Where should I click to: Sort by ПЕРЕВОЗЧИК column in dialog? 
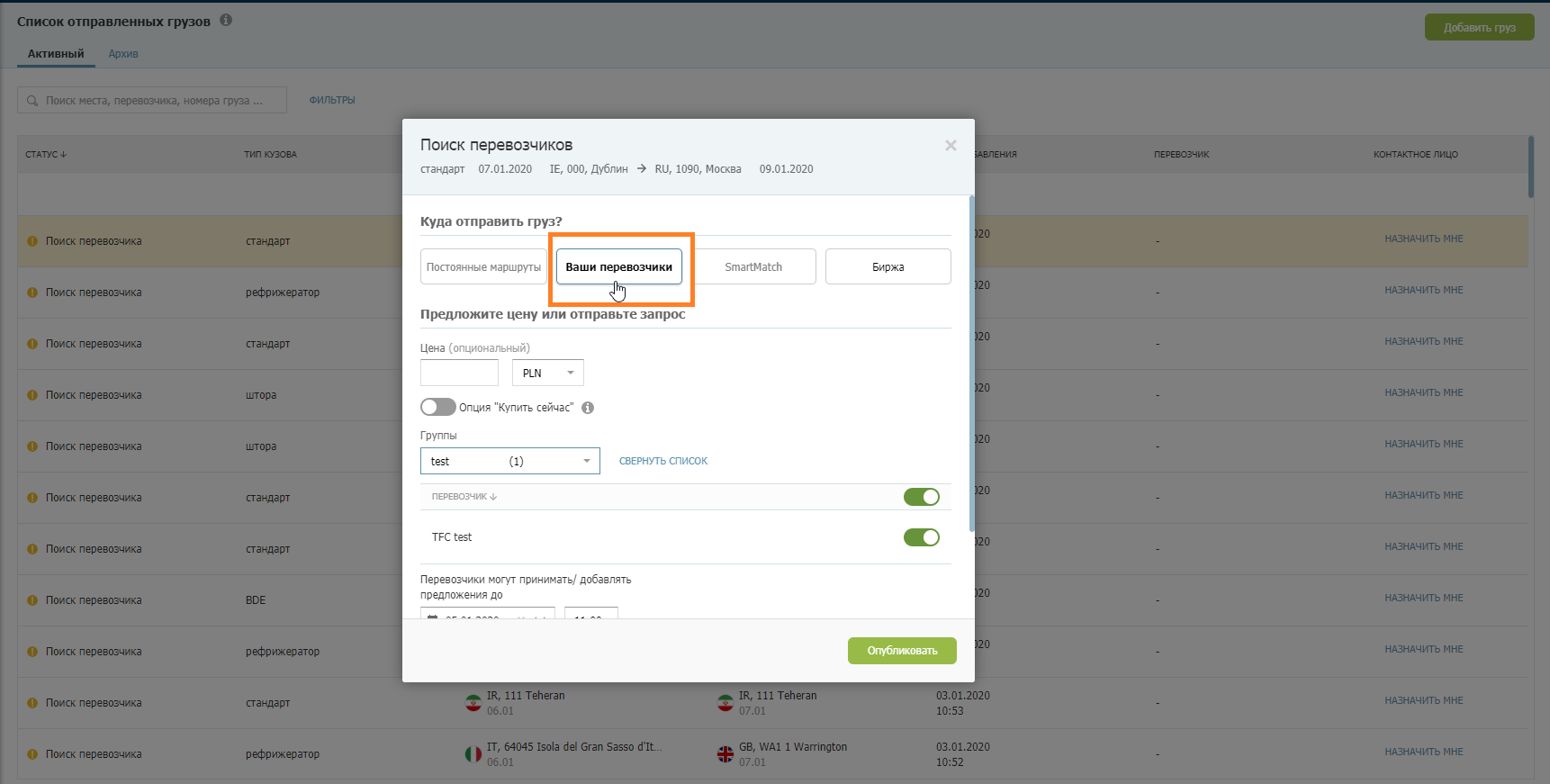[x=464, y=497]
